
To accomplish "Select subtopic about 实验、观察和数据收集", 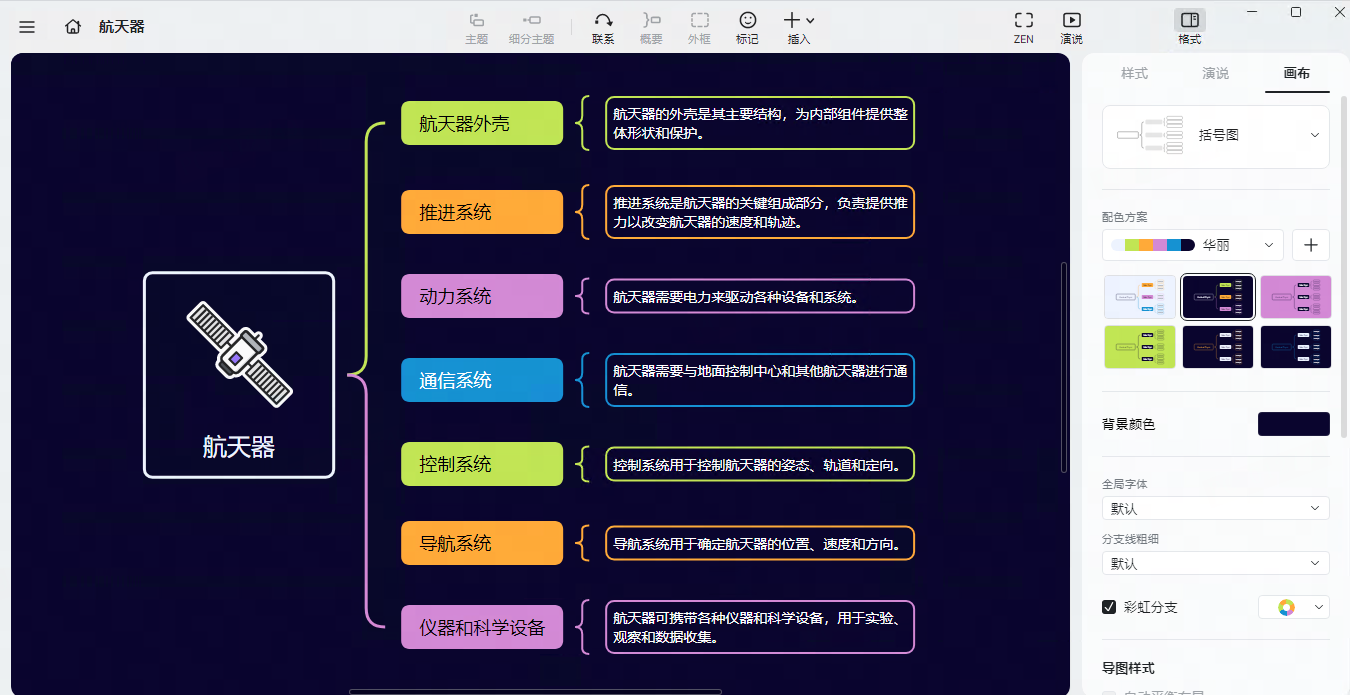I will [x=760, y=627].
